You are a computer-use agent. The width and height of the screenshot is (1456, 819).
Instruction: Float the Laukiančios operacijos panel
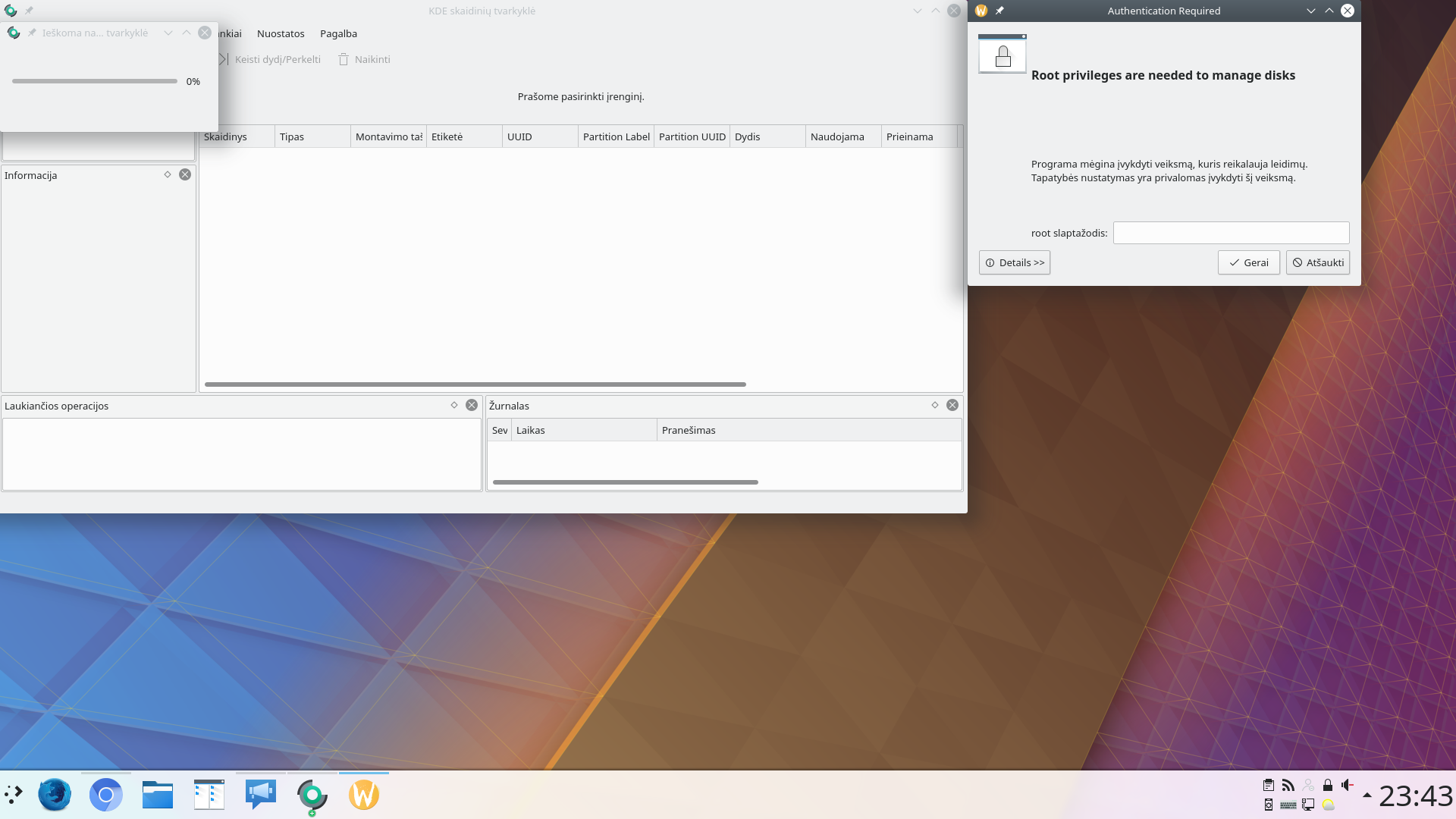[x=454, y=405]
